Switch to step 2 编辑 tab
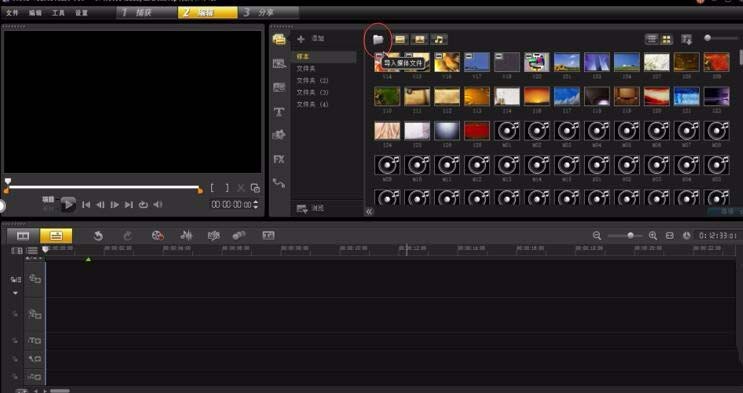Screen dimensions: 743x393 pos(208,13)
